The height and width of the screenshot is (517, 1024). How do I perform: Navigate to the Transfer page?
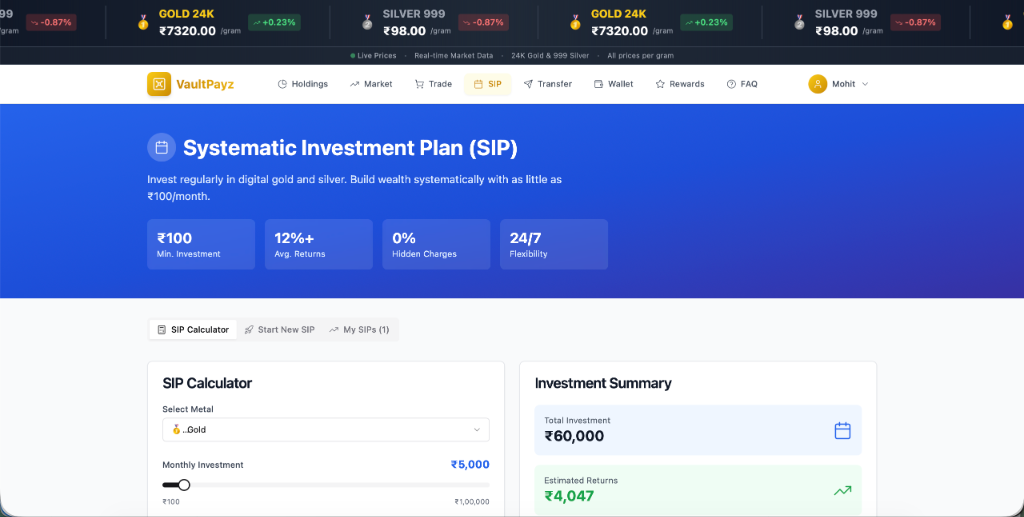pos(547,84)
